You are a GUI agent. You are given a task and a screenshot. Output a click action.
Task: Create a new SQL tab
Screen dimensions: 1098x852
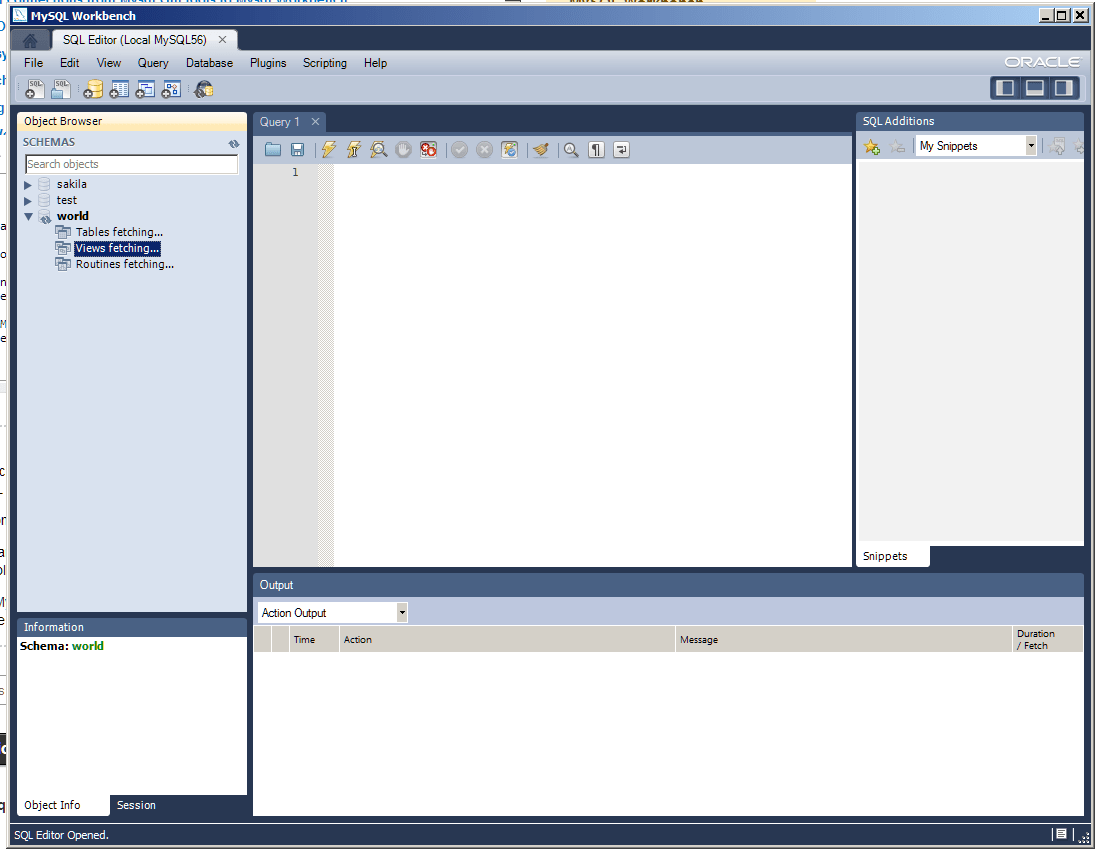[34, 89]
